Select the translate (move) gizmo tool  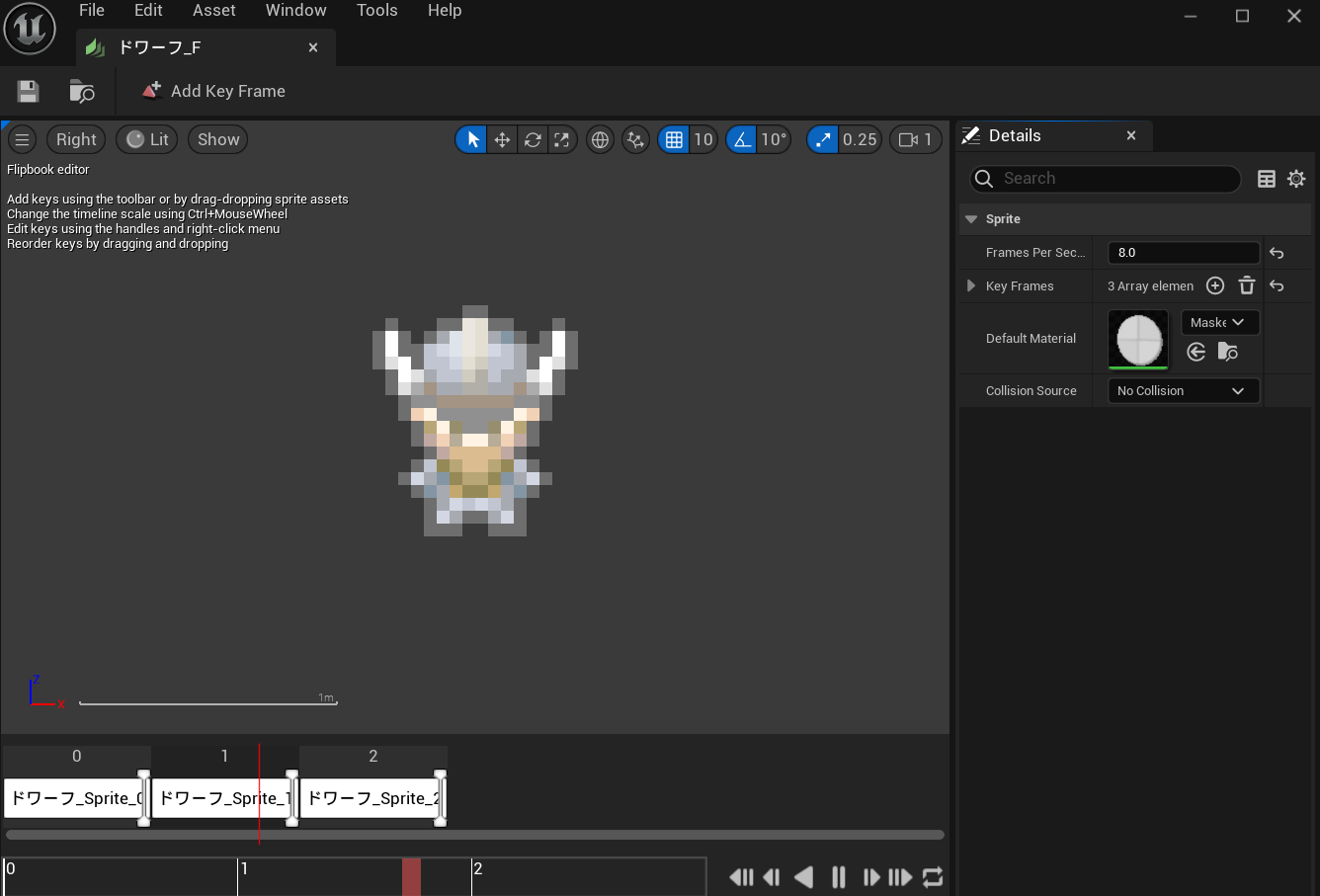502,139
